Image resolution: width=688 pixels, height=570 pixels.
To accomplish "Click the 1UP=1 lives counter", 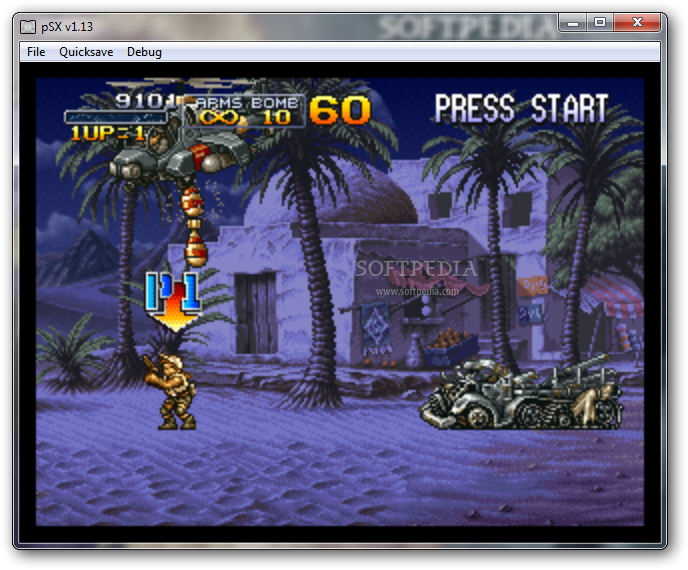I will [108, 133].
